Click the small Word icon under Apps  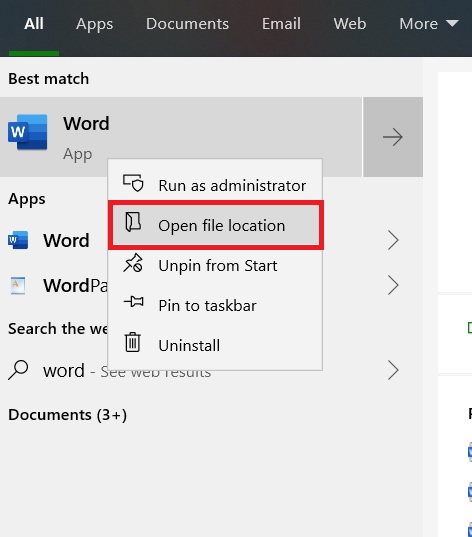18,240
